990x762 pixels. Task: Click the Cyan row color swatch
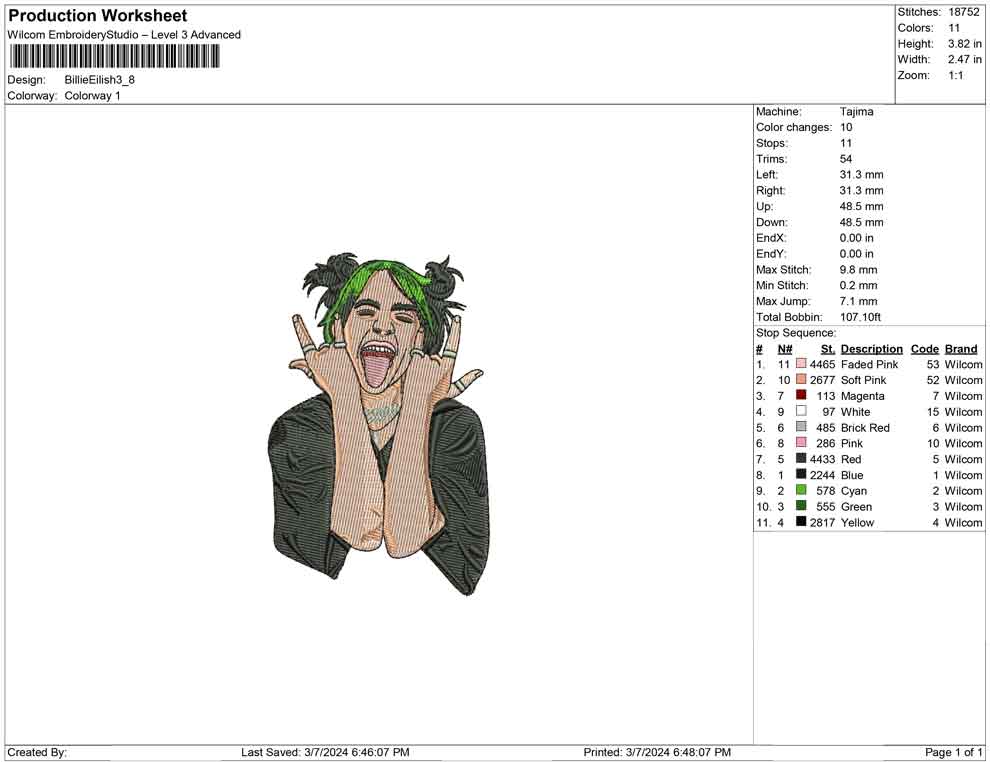(x=801, y=490)
